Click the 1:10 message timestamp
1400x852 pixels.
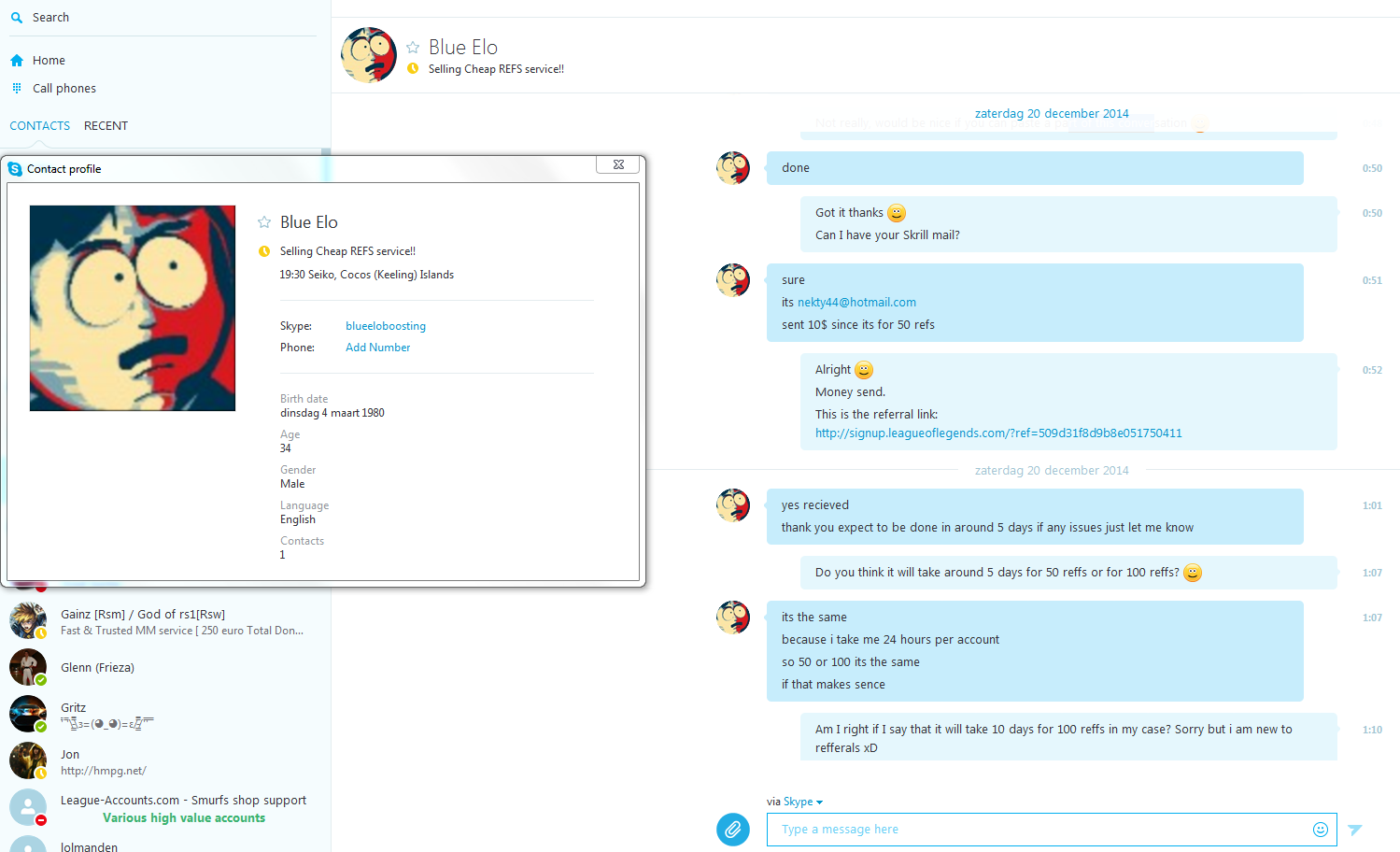[1372, 730]
